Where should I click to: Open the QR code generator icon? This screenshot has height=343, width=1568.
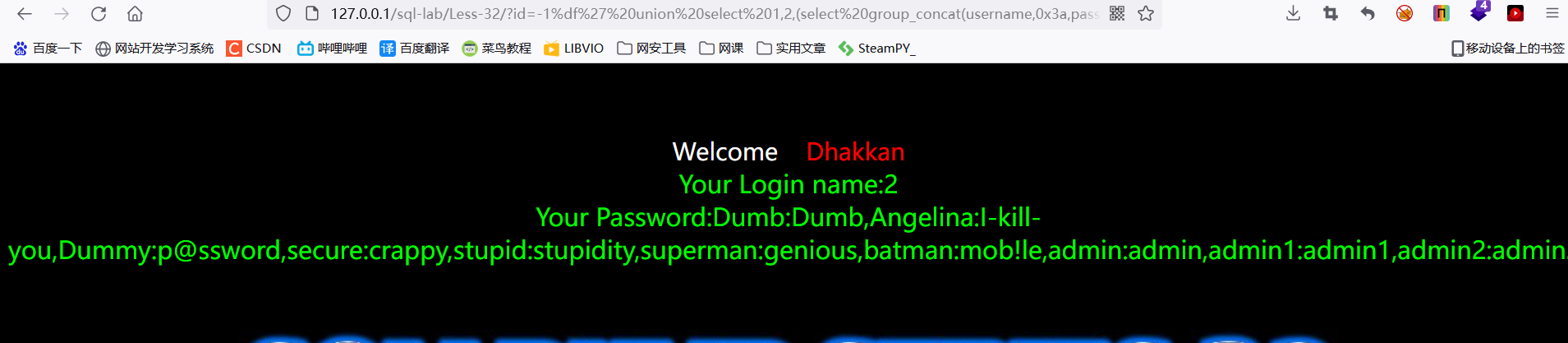[x=1117, y=14]
